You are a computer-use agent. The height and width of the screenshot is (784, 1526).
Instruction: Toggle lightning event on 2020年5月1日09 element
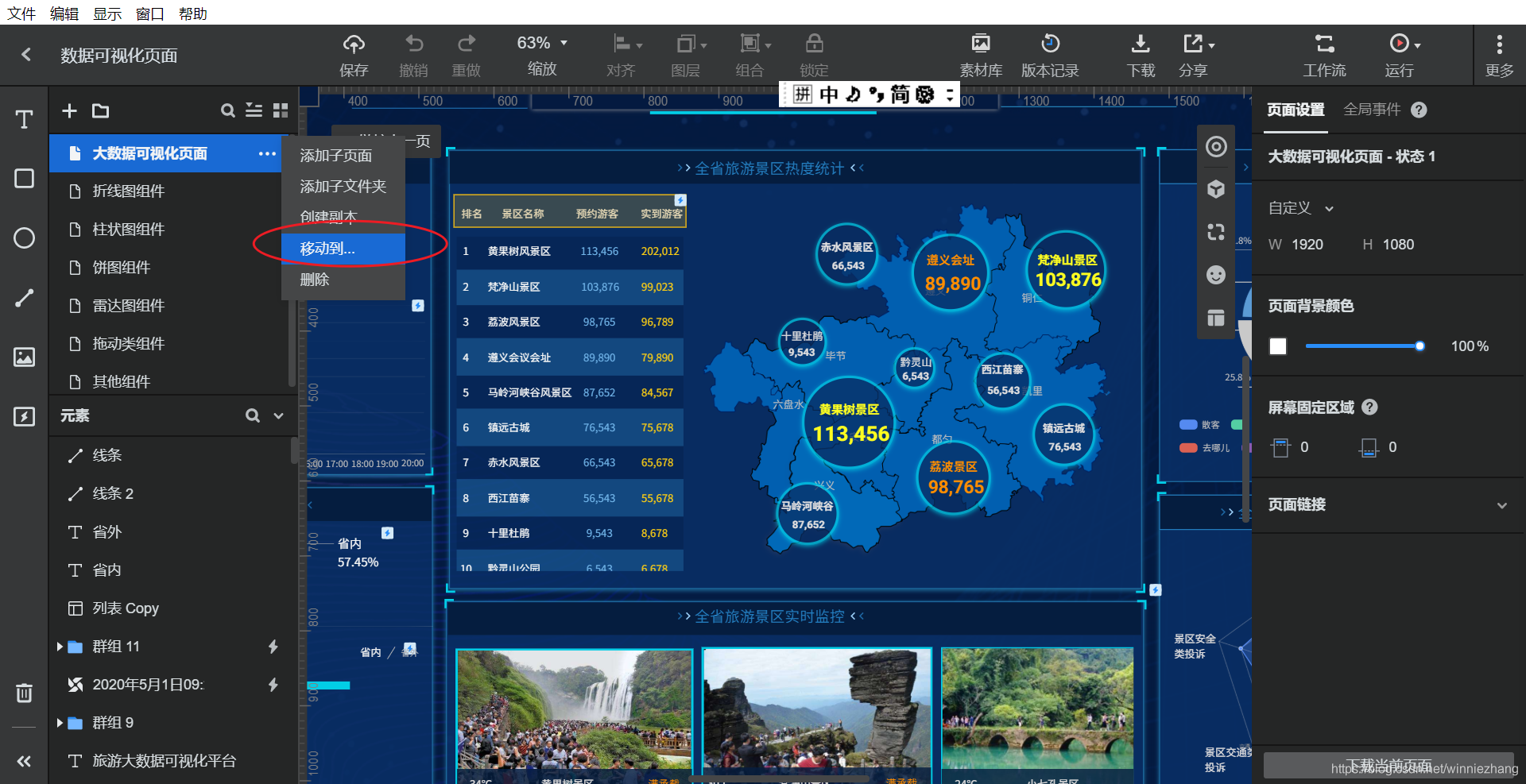point(273,685)
